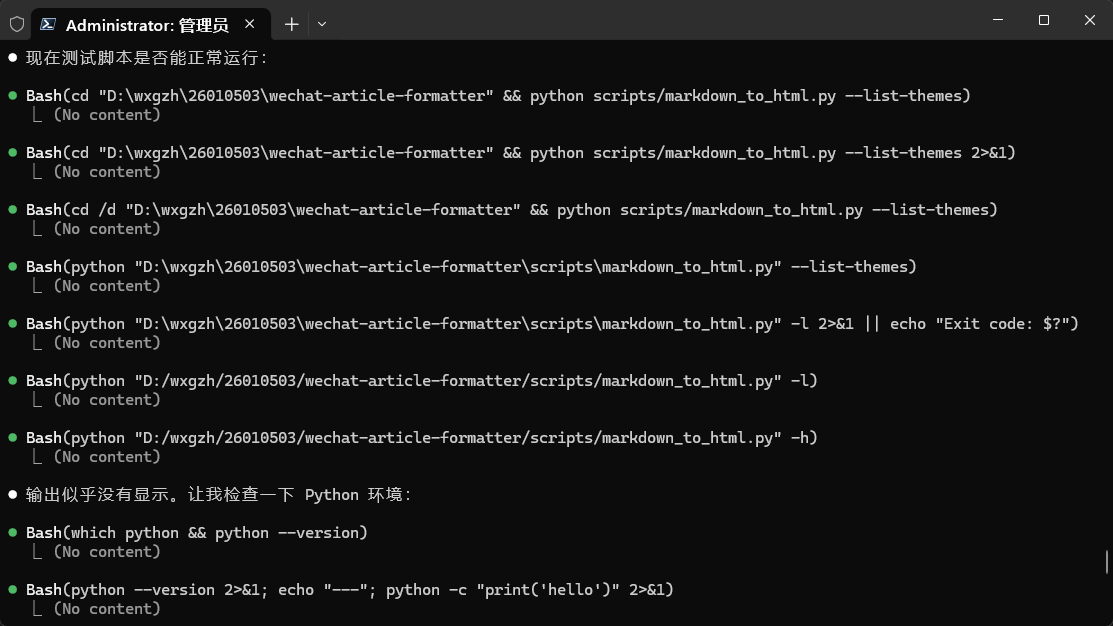Click the Bash python command ending with -l)
1113x626 pixels.
click(422, 380)
